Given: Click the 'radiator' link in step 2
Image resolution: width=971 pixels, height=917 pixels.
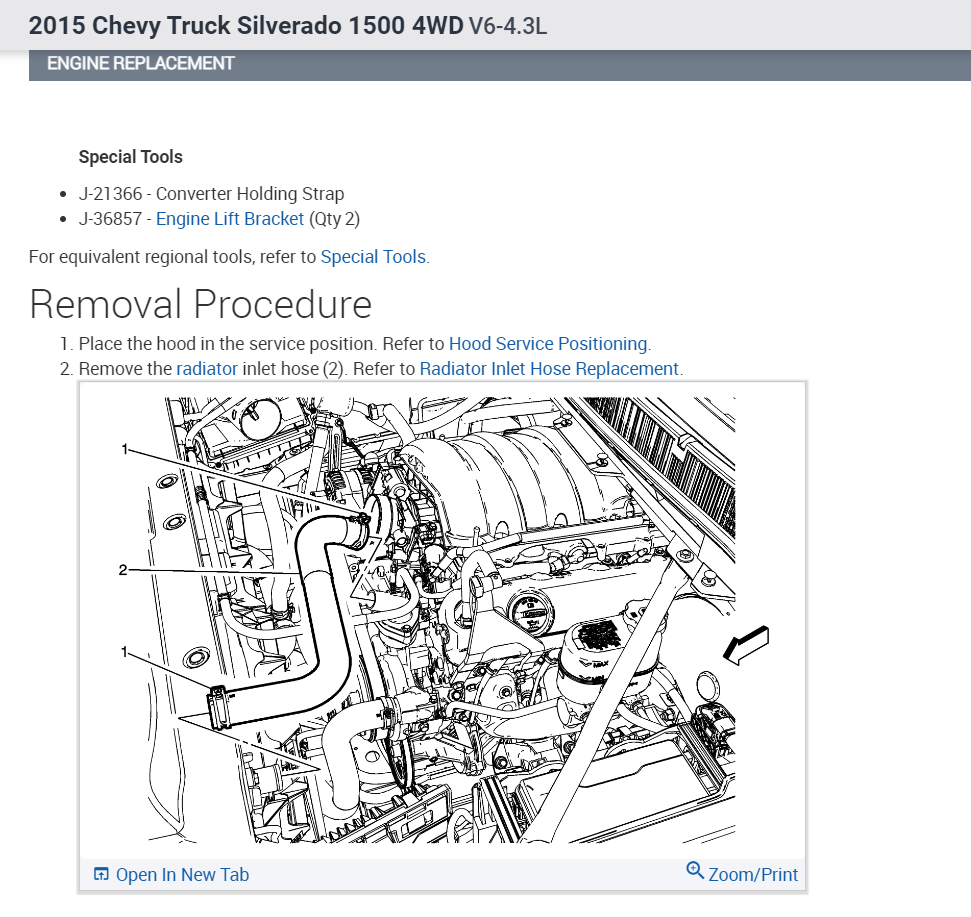Looking at the screenshot, I should click(207, 369).
